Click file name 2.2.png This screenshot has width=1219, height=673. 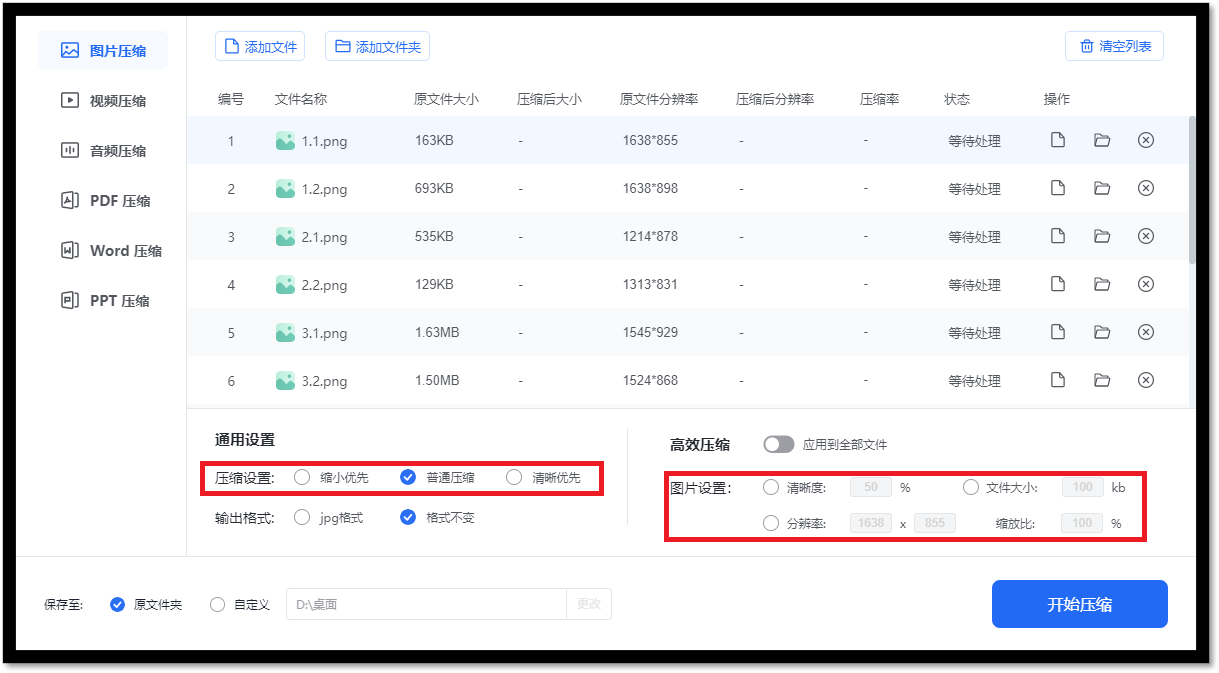325,285
